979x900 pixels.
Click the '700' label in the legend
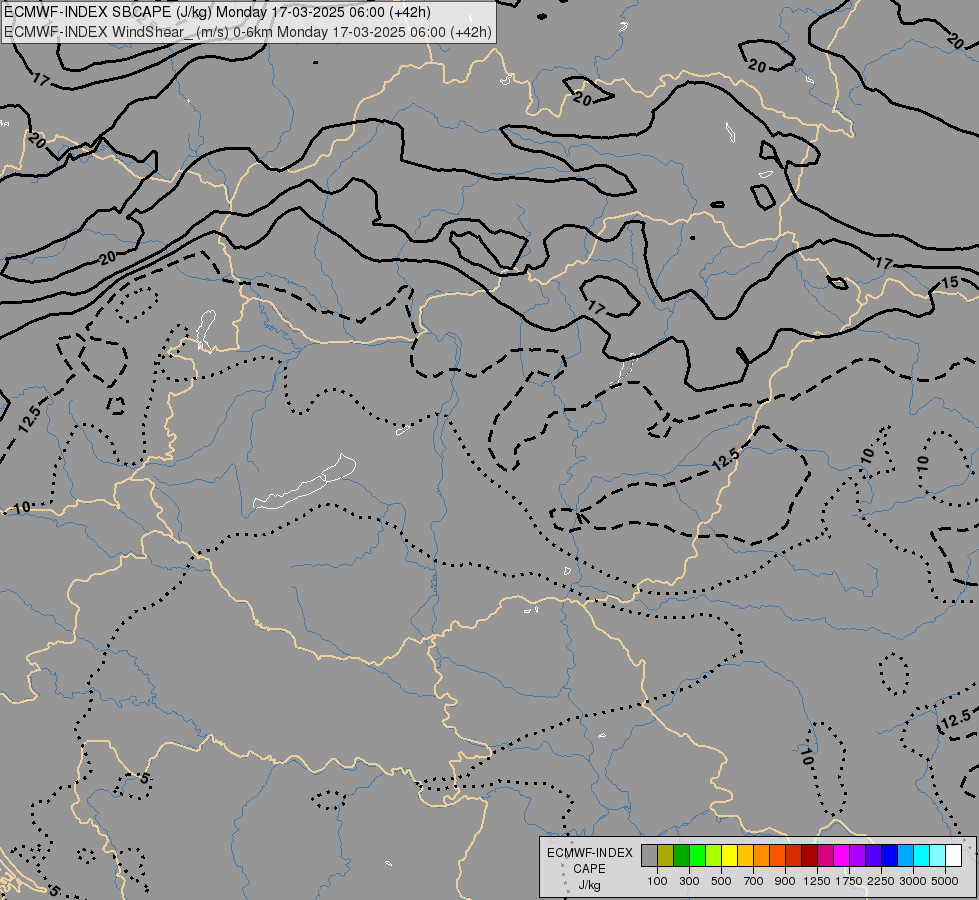point(754,881)
